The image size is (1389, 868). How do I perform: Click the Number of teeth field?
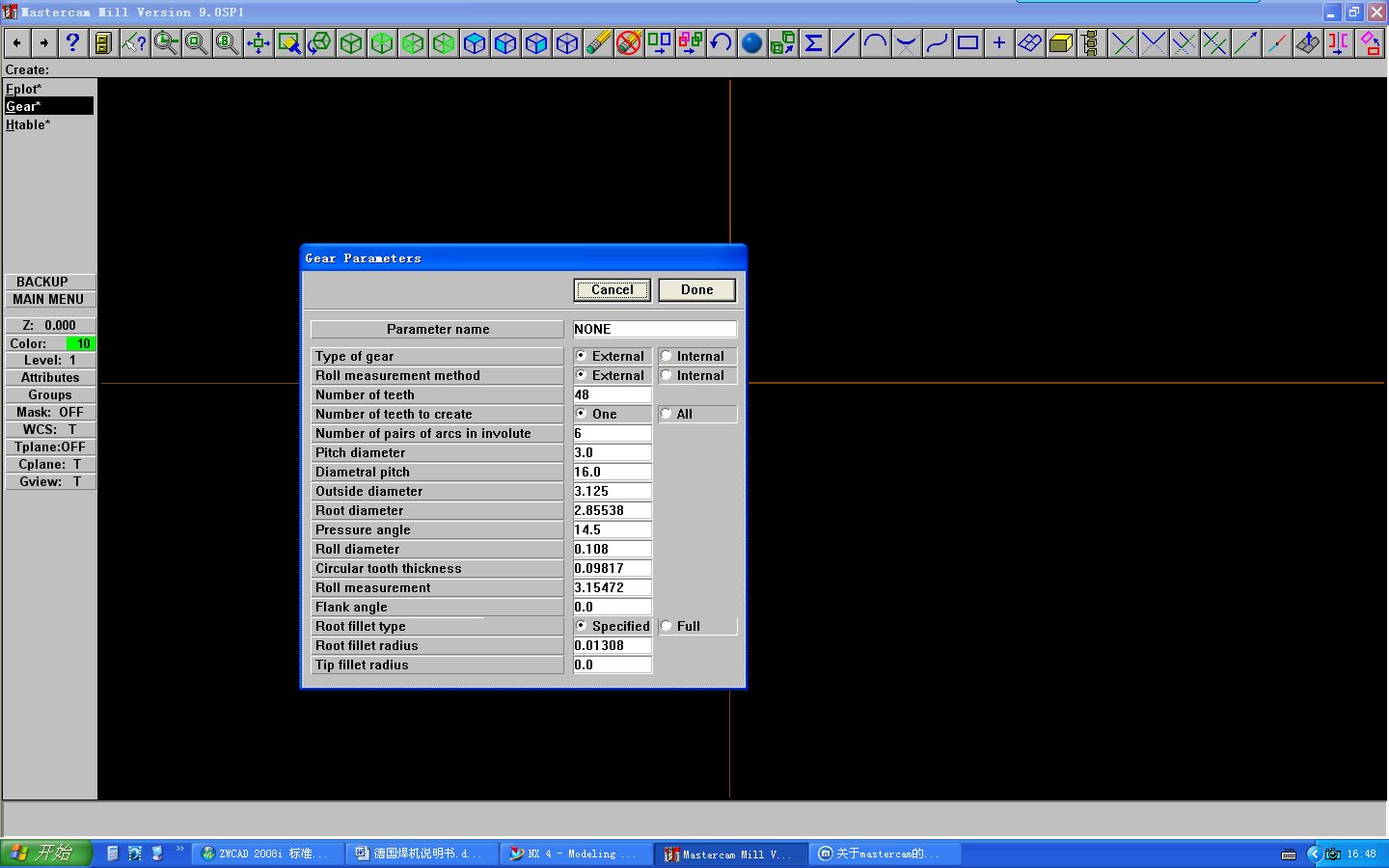tap(613, 394)
